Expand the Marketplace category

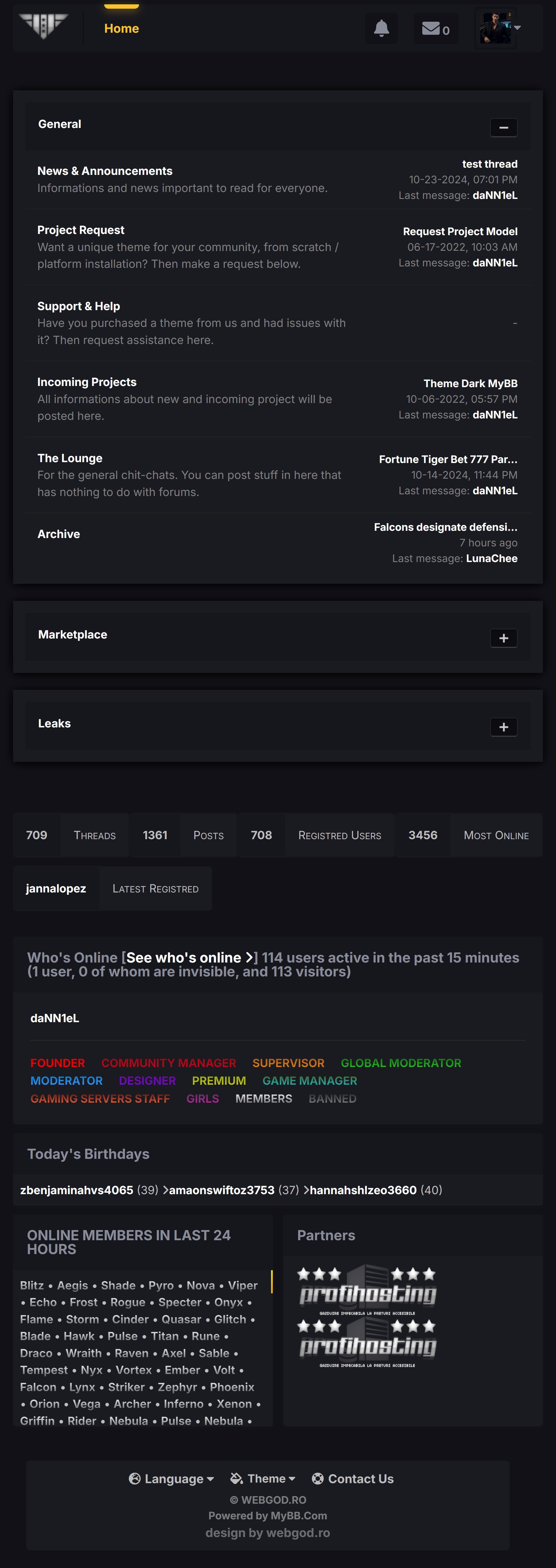tap(504, 638)
